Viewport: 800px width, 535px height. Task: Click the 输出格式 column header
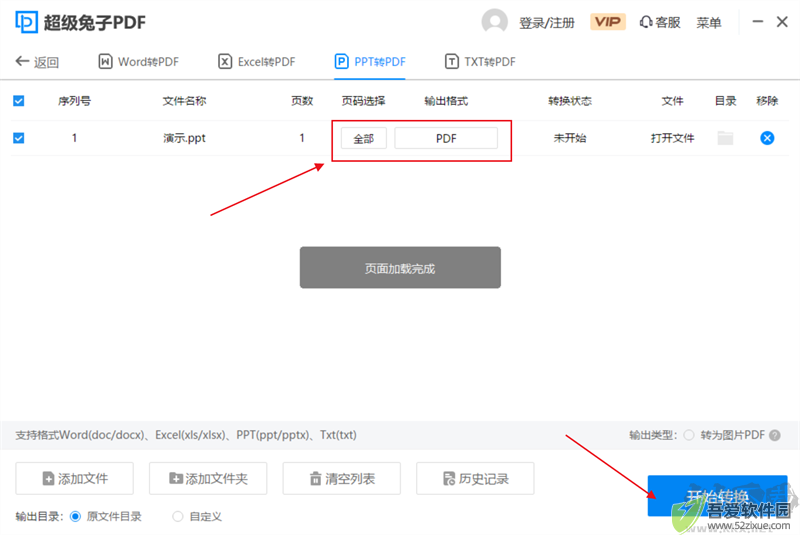[446, 101]
